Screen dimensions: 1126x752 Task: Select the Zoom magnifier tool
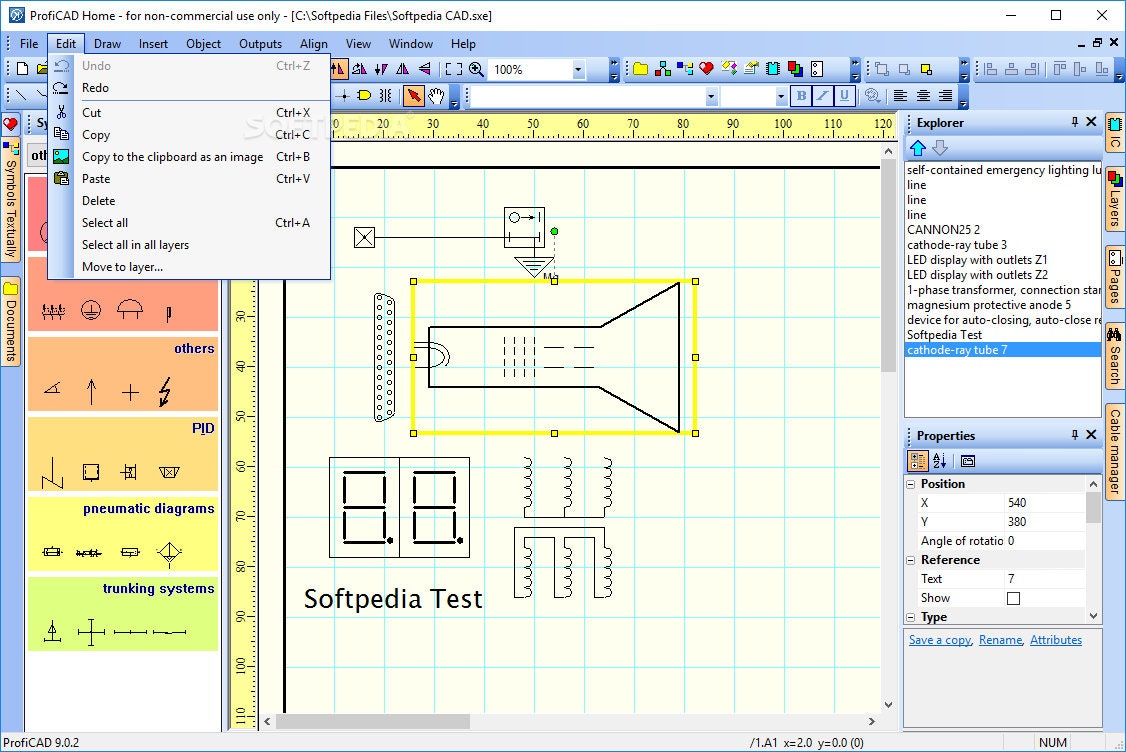[475, 70]
